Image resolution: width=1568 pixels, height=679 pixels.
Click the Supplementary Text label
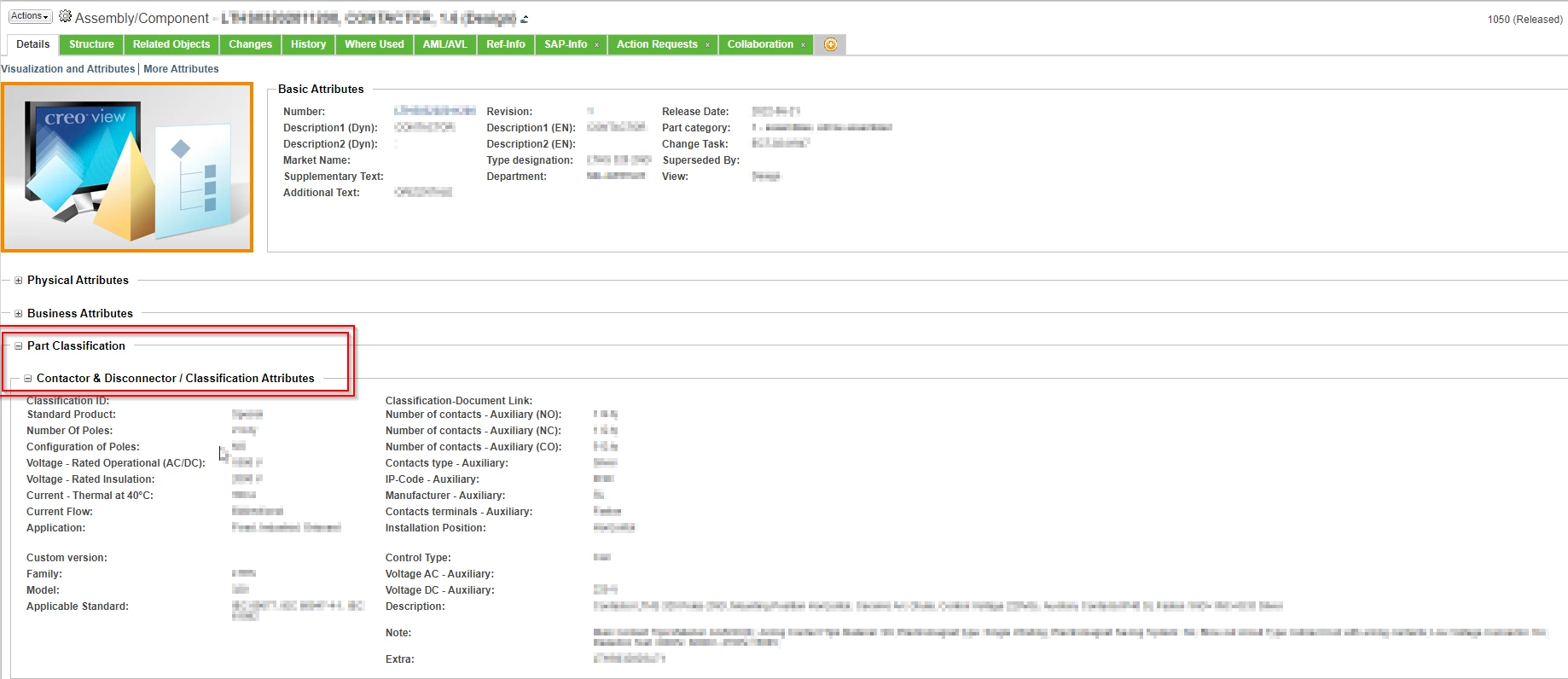coord(334,177)
